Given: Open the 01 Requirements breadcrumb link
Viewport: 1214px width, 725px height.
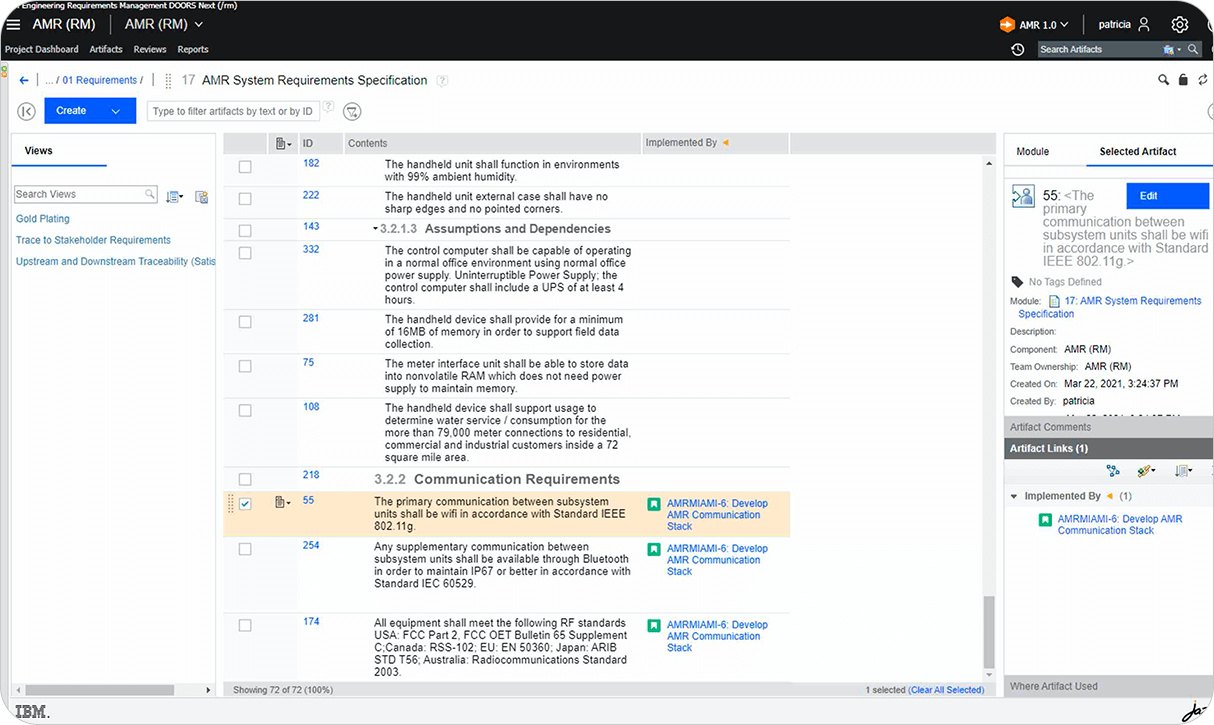Looking at the screenshot, I should (x=100, y=80).
